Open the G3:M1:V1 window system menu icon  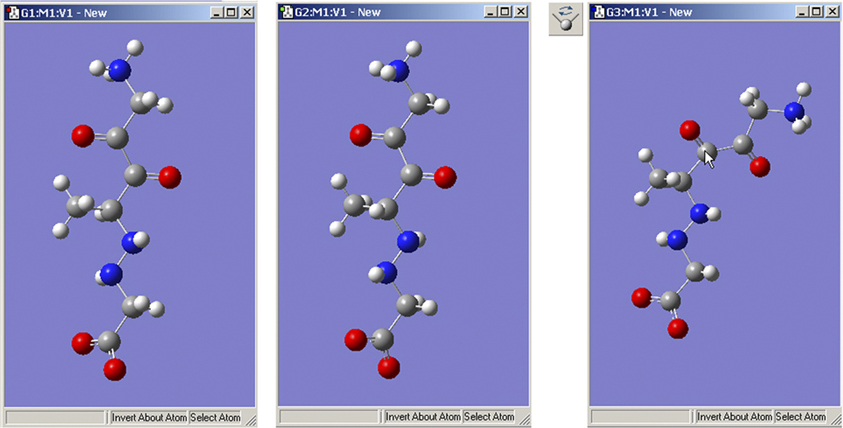[598, 12]
